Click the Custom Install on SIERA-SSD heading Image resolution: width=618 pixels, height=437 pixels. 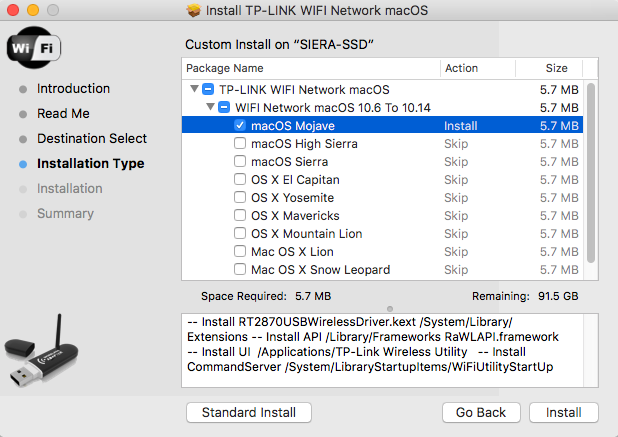point(279,45)
